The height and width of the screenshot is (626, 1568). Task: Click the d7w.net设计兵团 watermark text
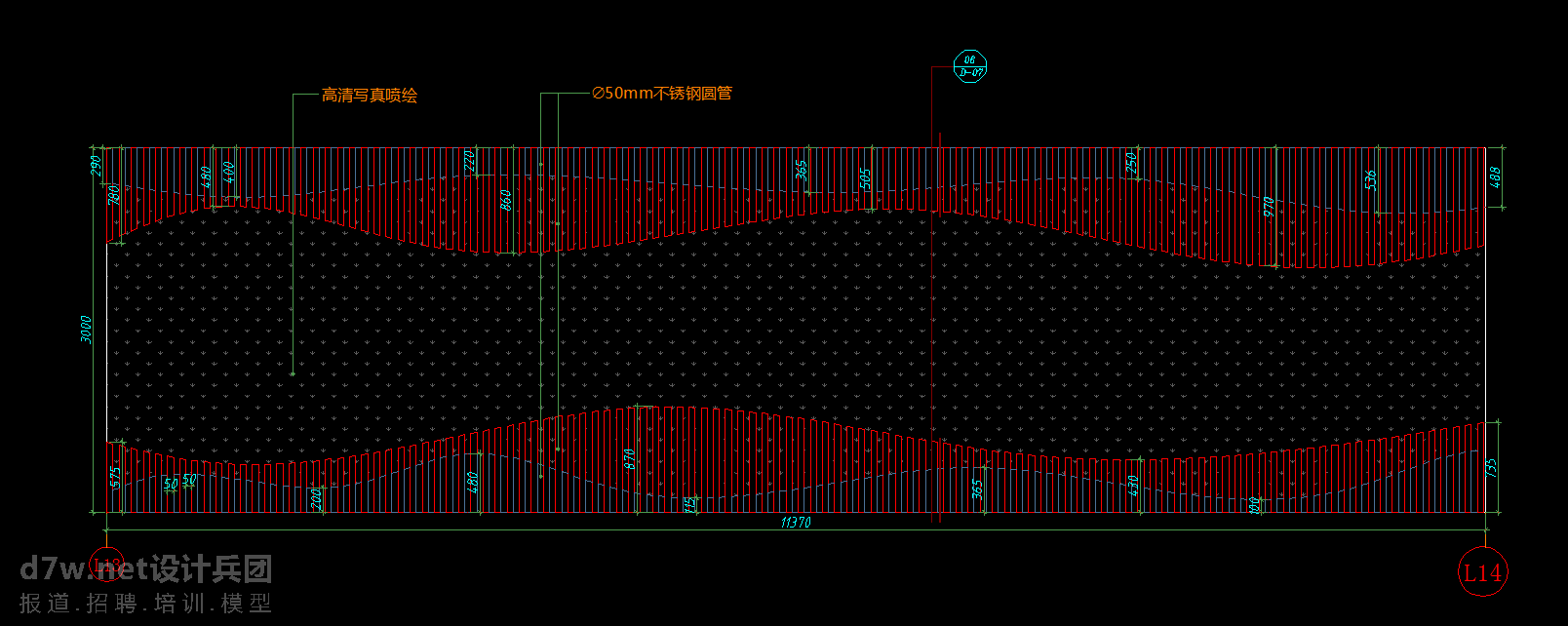(146, 568)
